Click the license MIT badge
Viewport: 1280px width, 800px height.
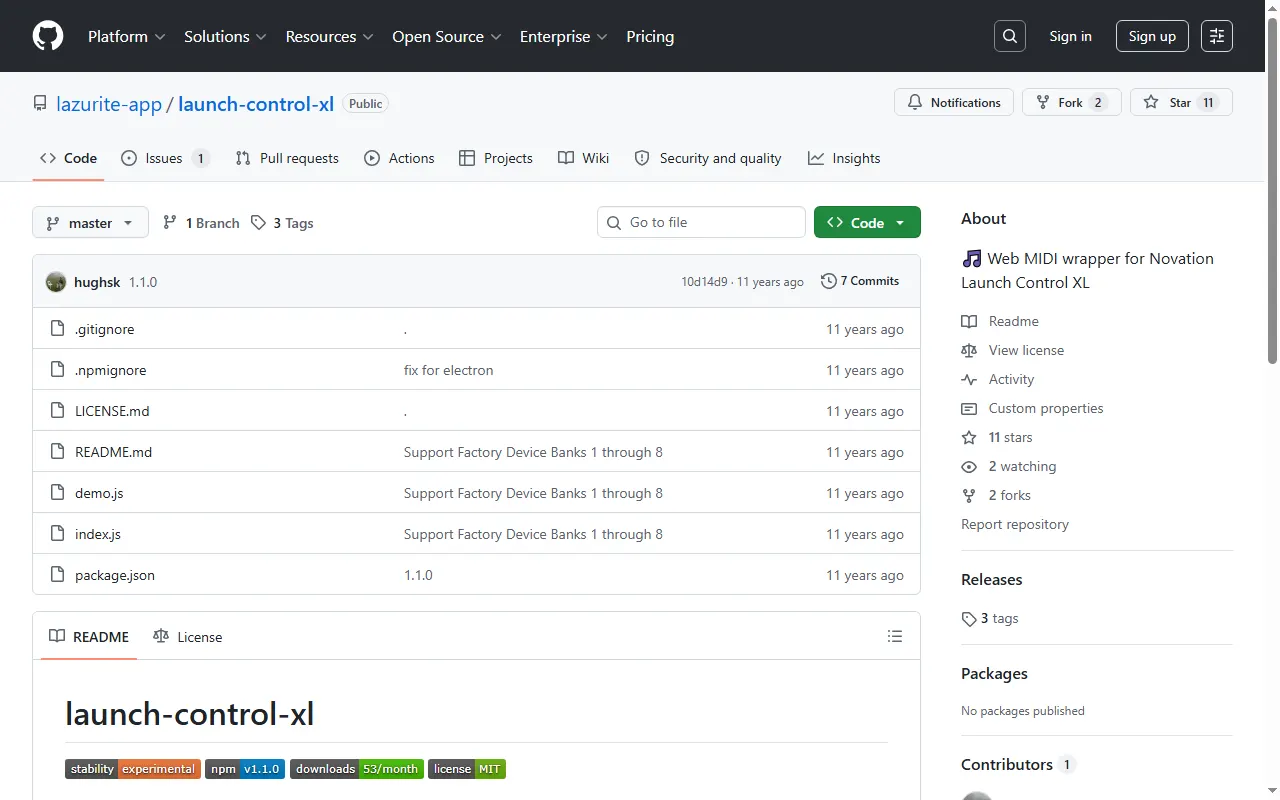click(x=467, y=769)
